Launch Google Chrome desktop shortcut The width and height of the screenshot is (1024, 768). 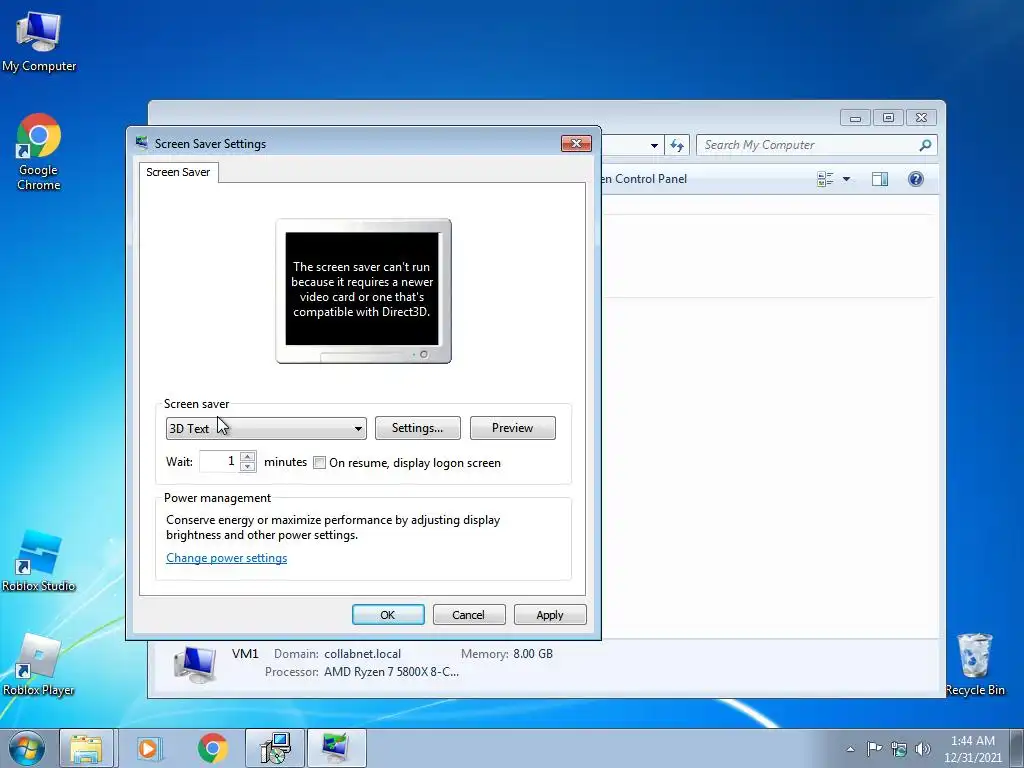(39, 152)
